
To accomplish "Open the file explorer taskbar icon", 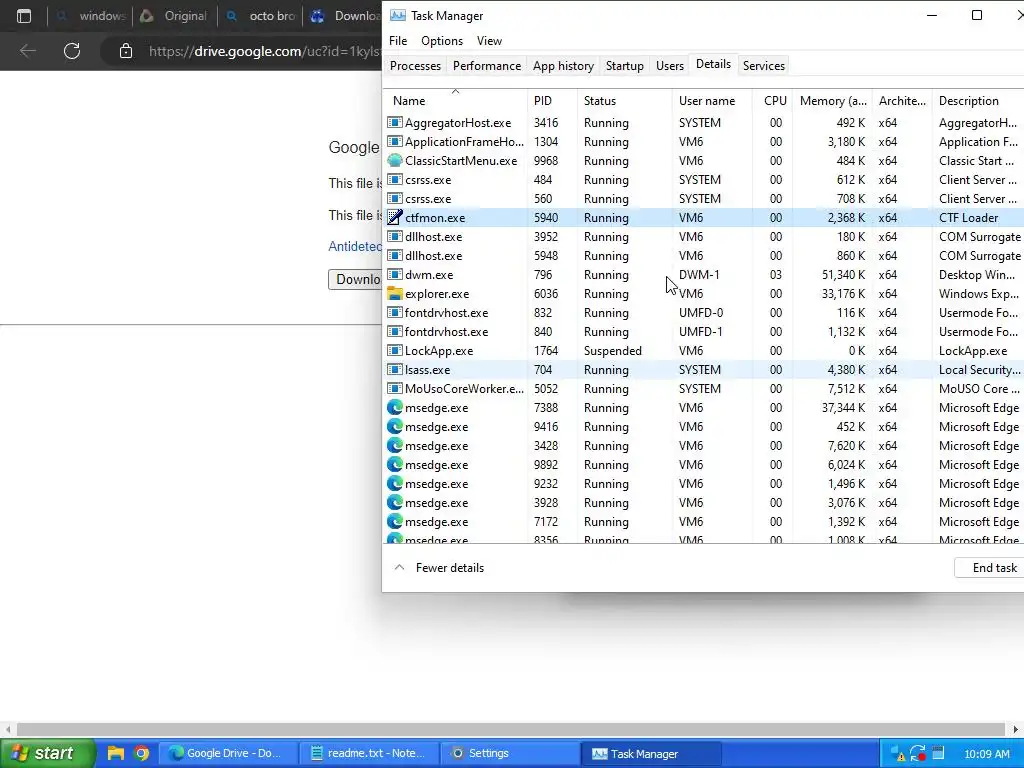I will [116, 753].
